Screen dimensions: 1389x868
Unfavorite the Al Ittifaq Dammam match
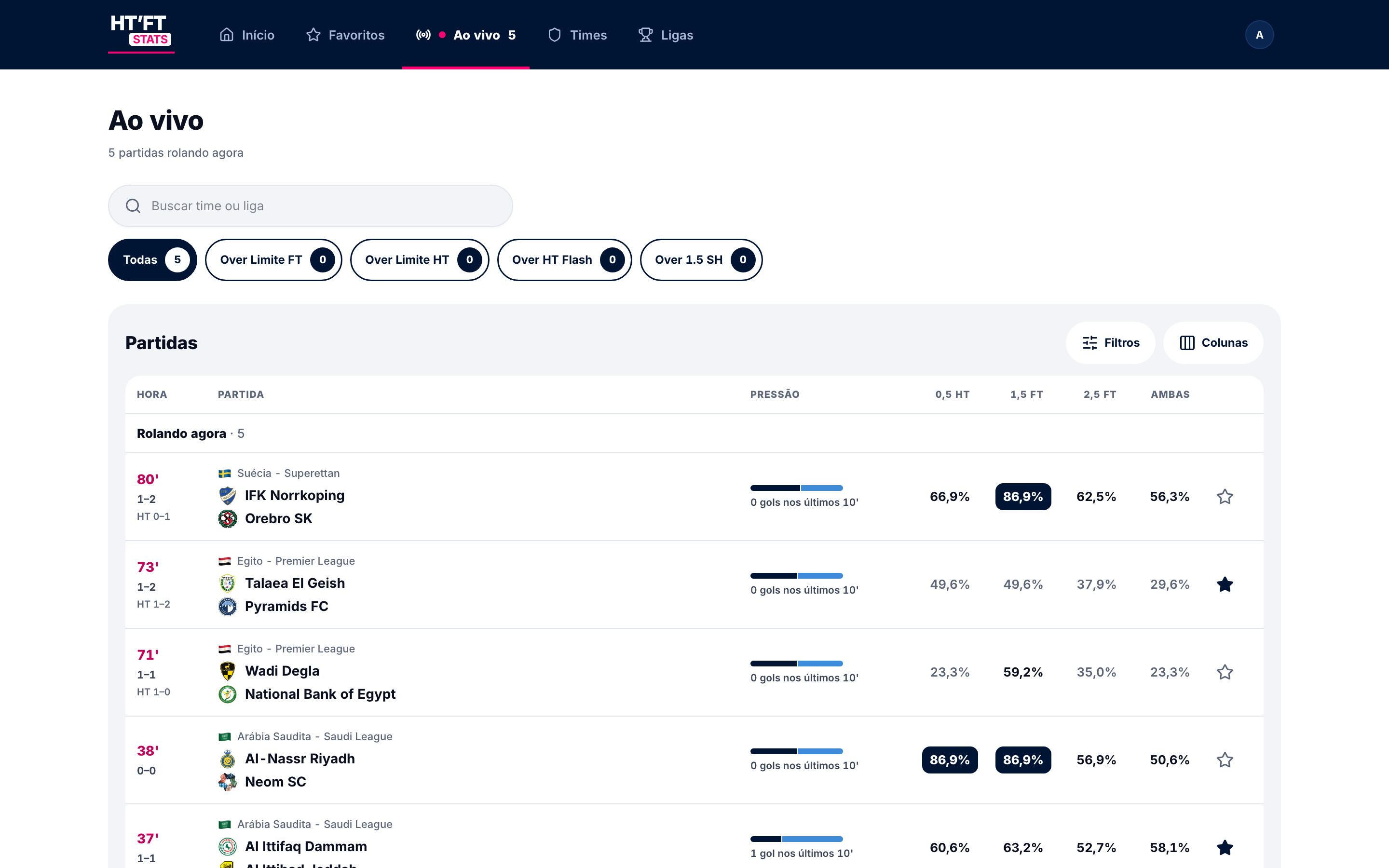[x=1225, y=848]
